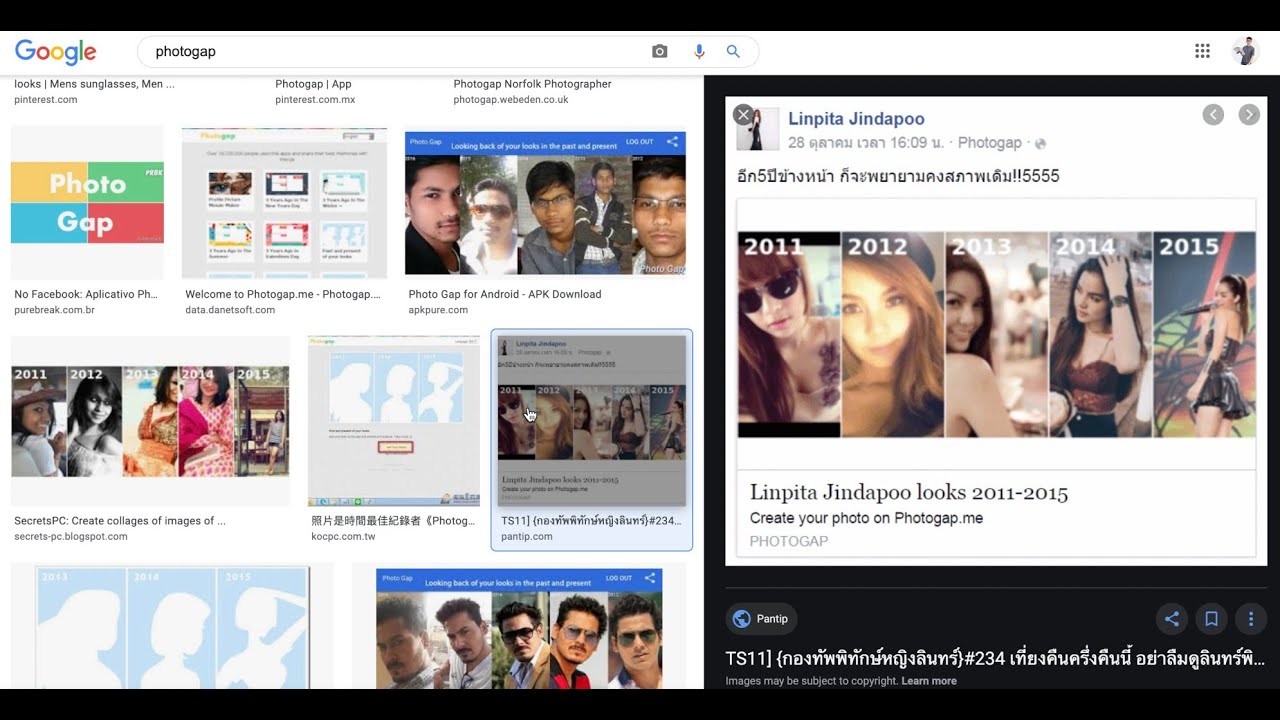Click the kocpc.com.tw source text
Image resolution: width=1280 pixels, height=720 pixels.
343,536
